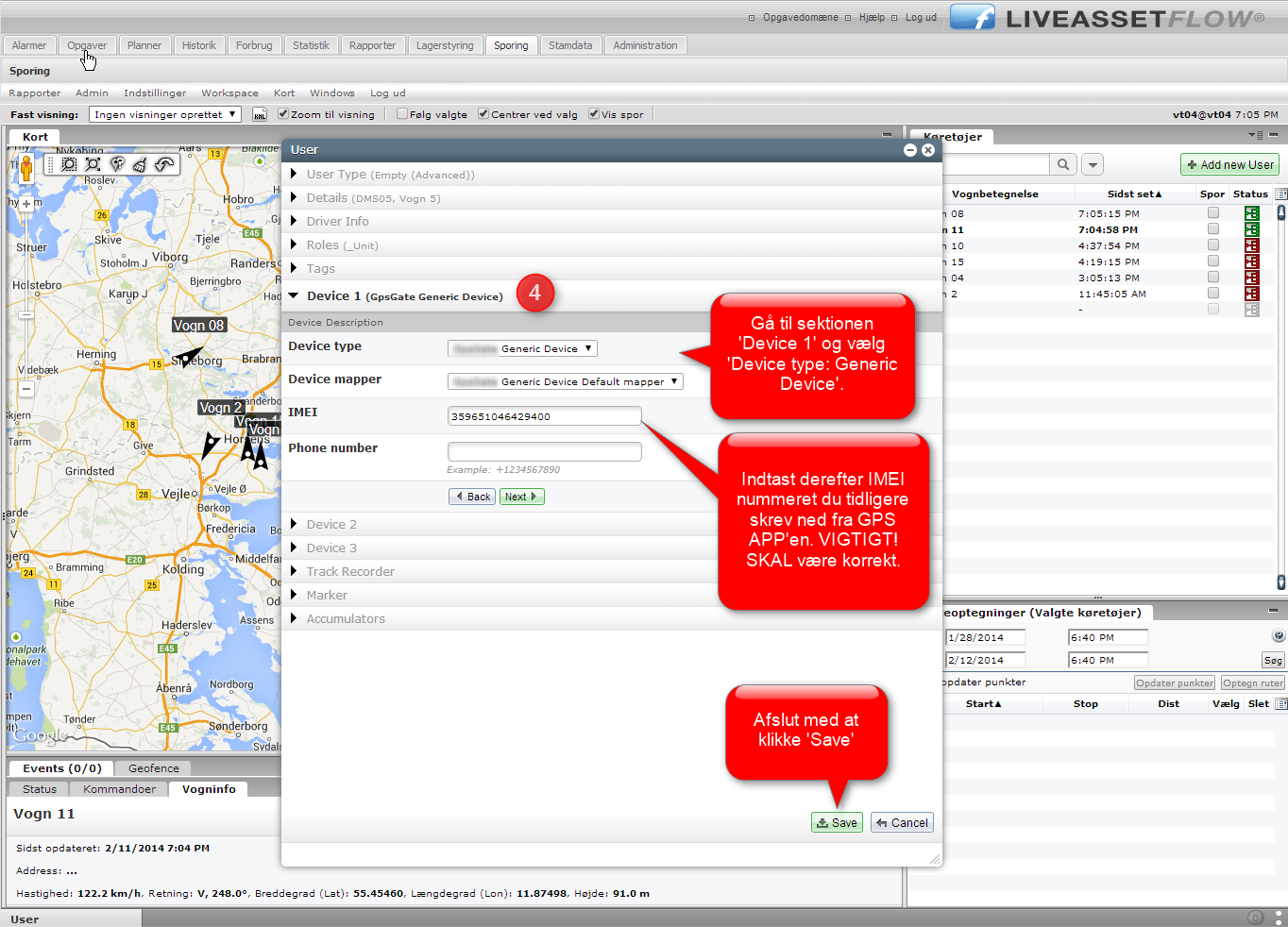The image size is (1288, 927).
Task: Uncheck the 'Zoom til visning' checkbox
Action: [x=283, y=114]
